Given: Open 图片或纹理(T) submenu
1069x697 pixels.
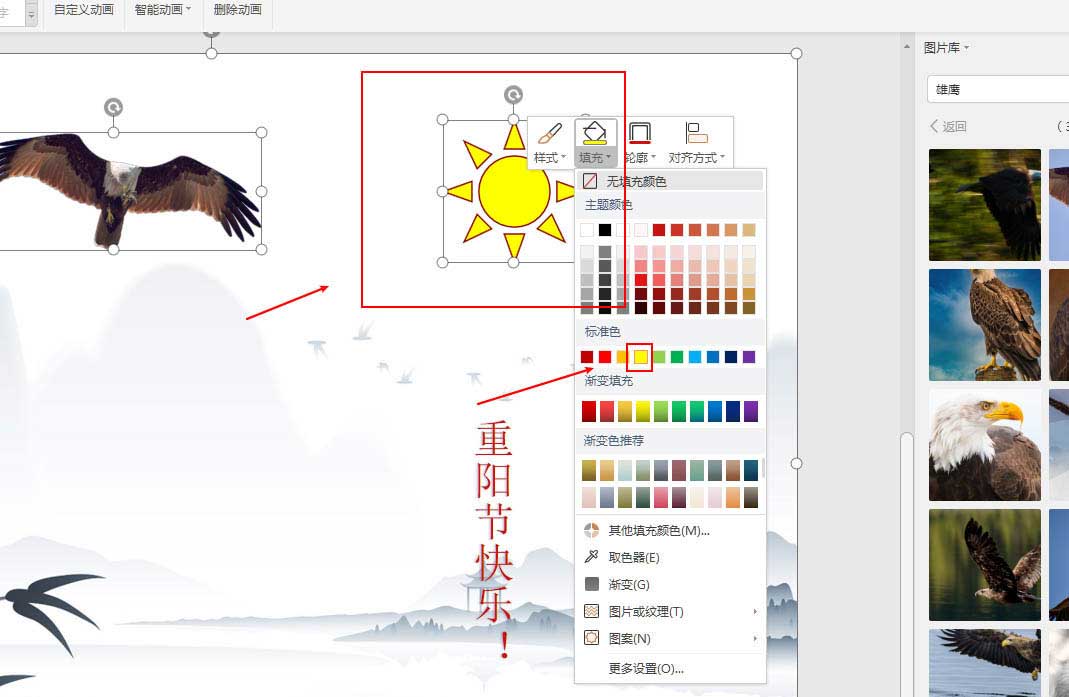Looking at the screenshot, I should (670, 612).
